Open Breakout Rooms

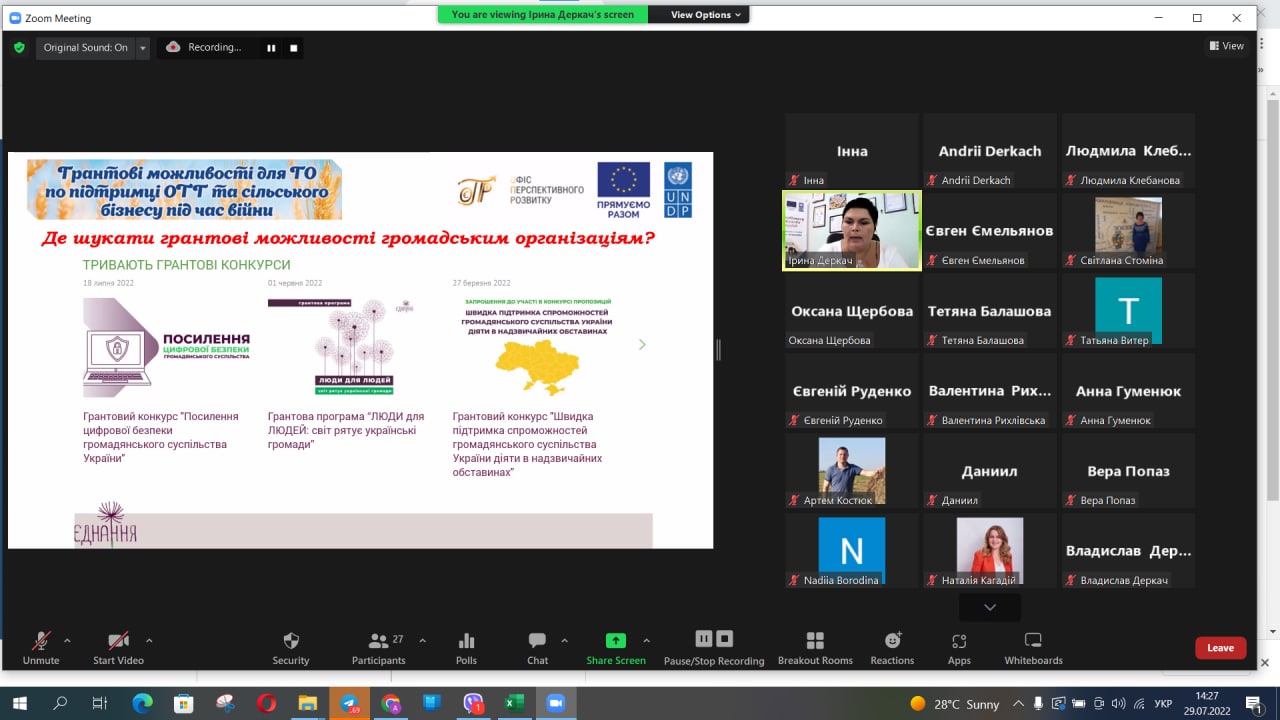pyautogui.click(x=815, y=647)
